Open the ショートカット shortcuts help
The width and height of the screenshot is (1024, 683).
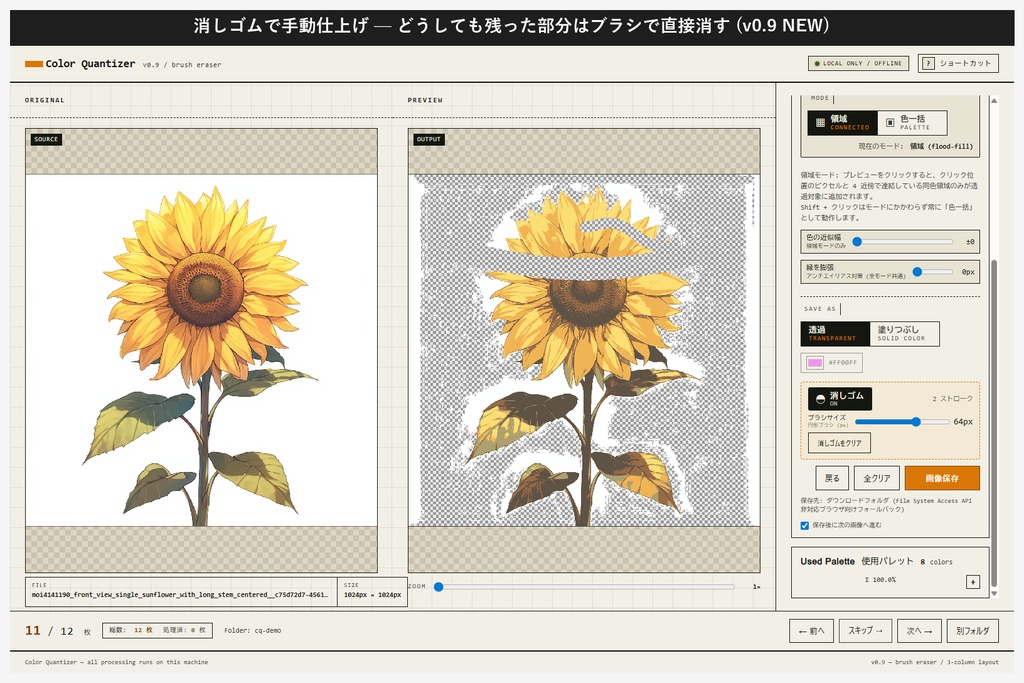[959, 63]
